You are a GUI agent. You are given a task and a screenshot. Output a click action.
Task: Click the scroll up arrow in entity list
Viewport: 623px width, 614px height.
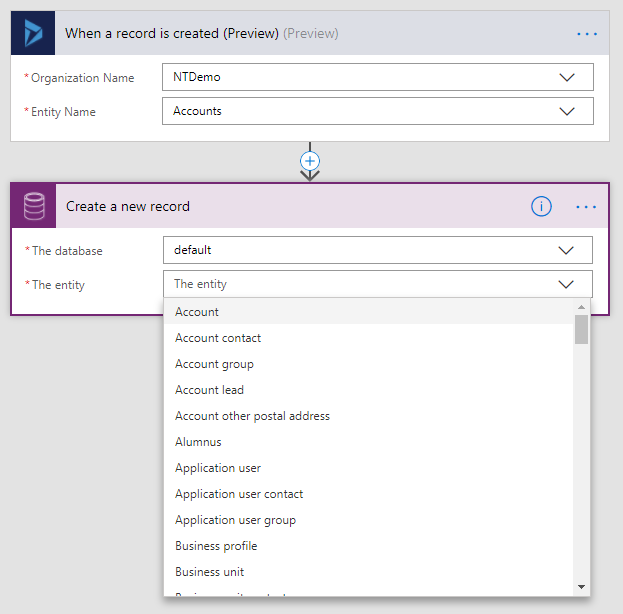(581, 307)
